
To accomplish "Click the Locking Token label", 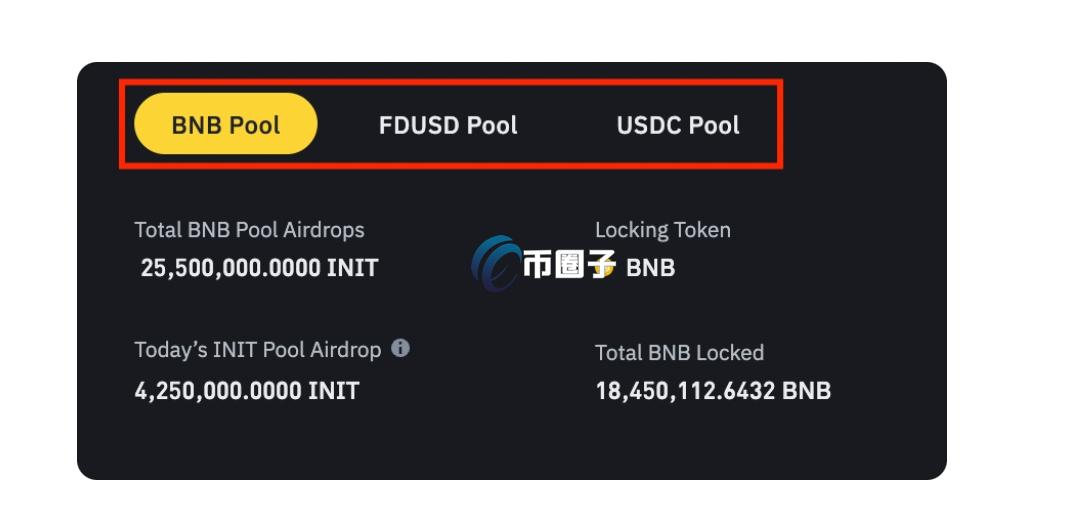I will [662, 230].
